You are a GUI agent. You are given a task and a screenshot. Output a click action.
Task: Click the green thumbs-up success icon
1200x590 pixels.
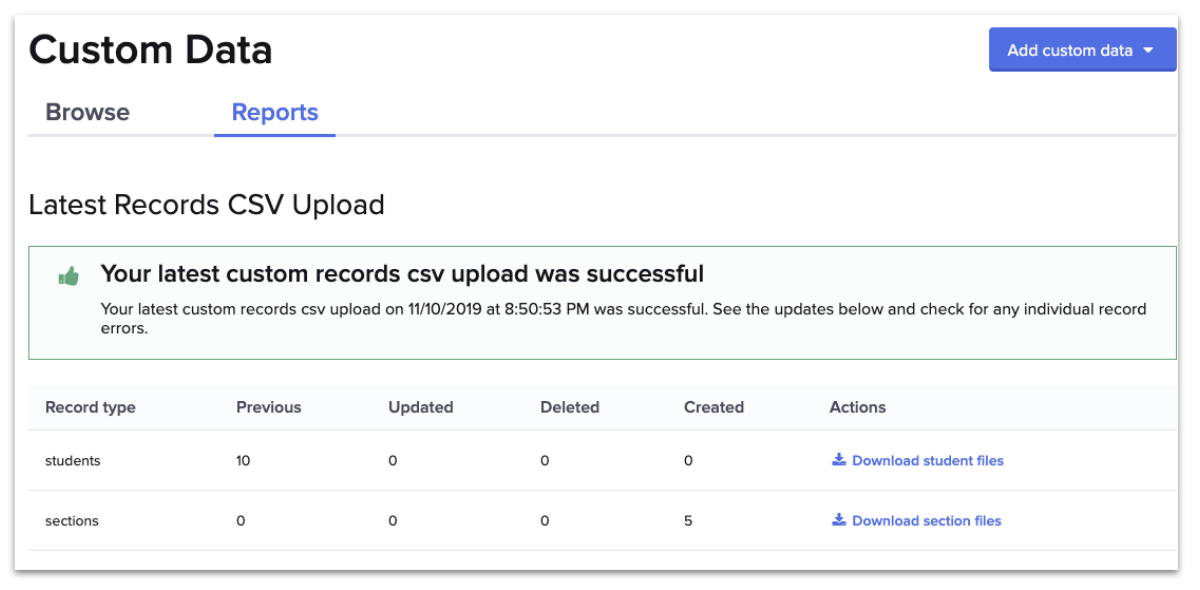[x=68, y=276]
